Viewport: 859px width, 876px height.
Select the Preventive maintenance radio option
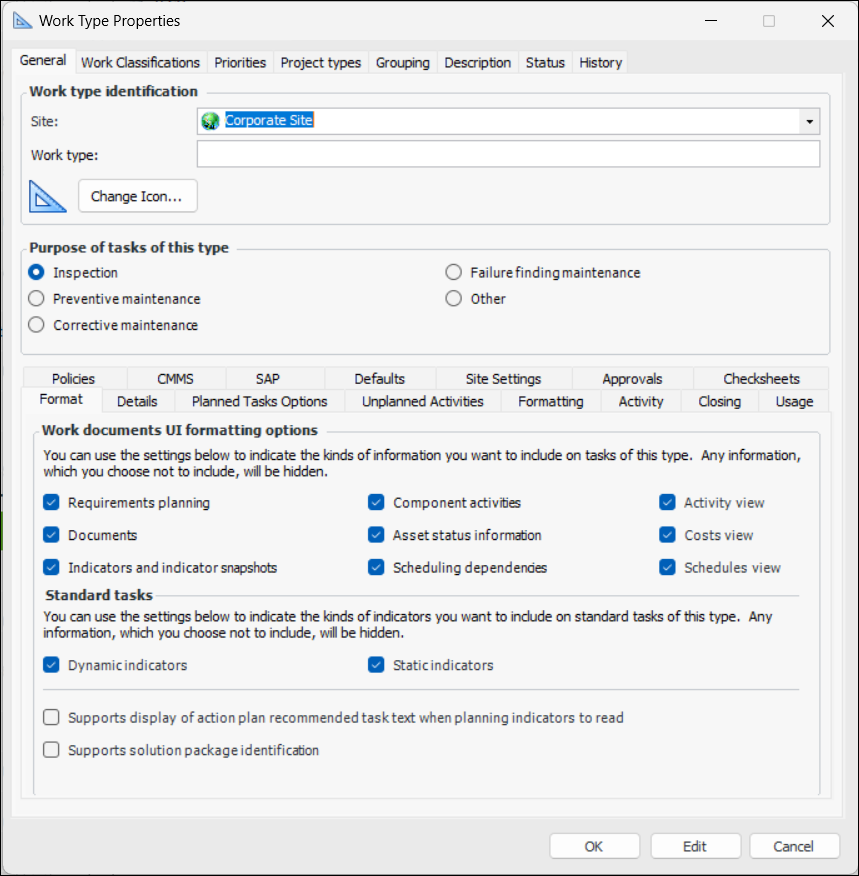click(37, 299)
